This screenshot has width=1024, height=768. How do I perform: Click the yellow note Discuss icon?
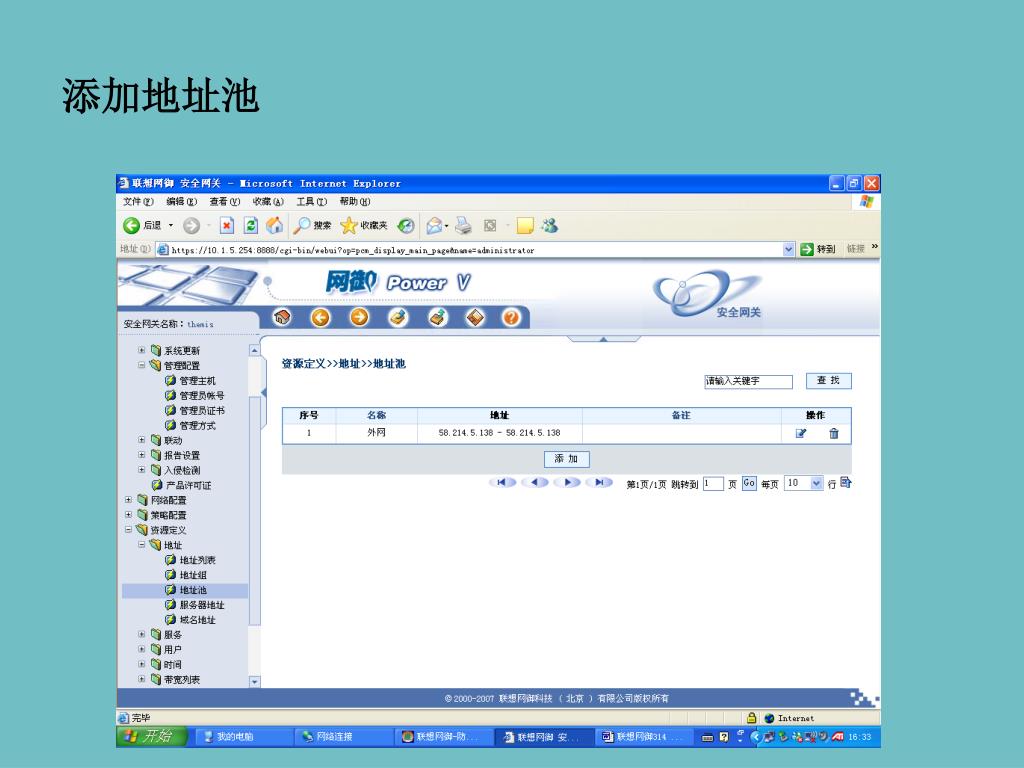(x=524, y=225)
